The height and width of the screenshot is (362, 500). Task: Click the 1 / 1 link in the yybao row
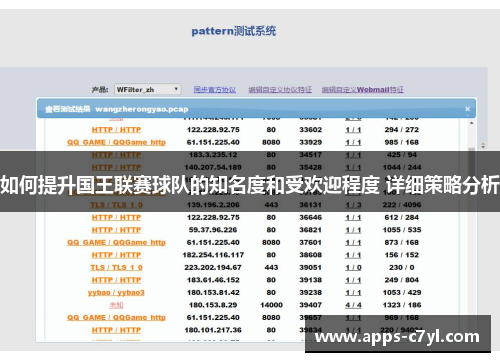[353, 293]
